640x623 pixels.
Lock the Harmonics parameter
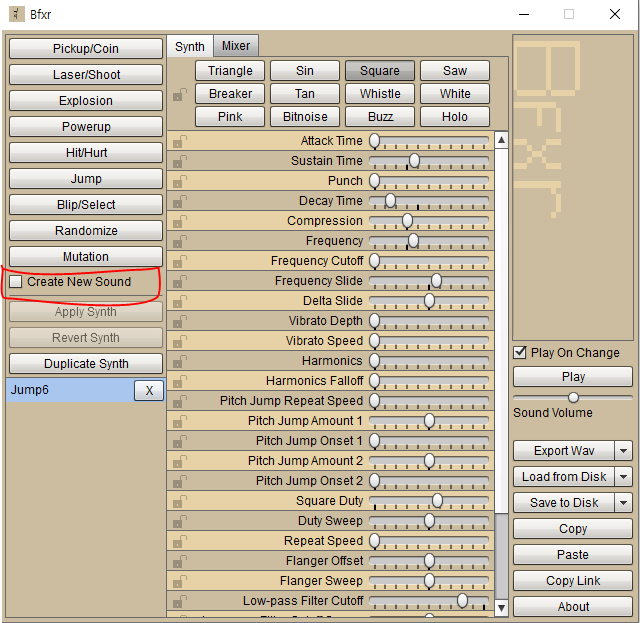[180, 361]
